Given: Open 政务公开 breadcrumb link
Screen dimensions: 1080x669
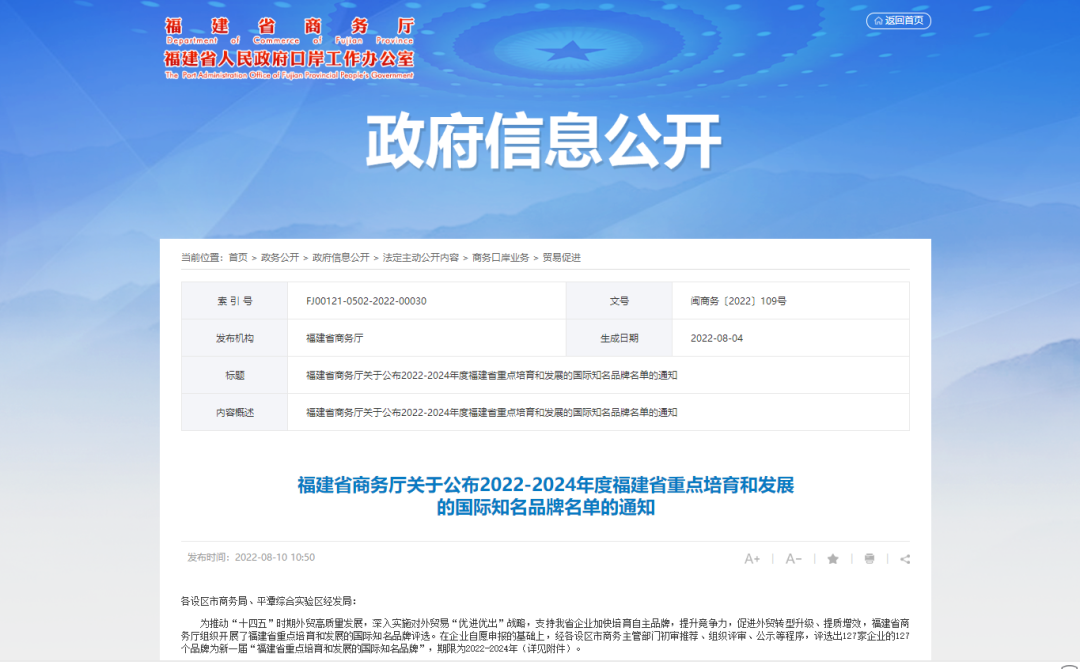Looking at the screenshot, I should tap(280, 258).
